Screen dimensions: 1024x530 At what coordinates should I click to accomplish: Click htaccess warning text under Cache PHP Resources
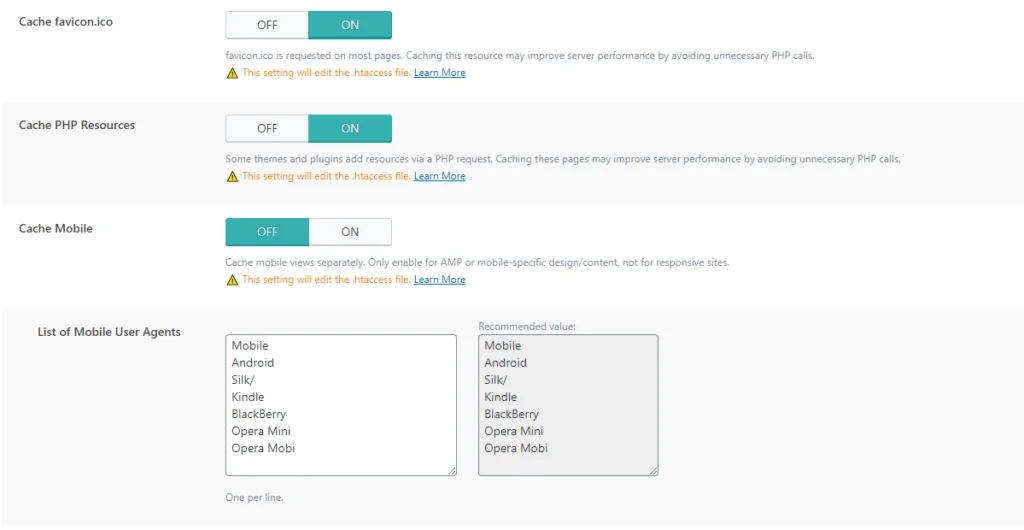click(x=327, y=176)
